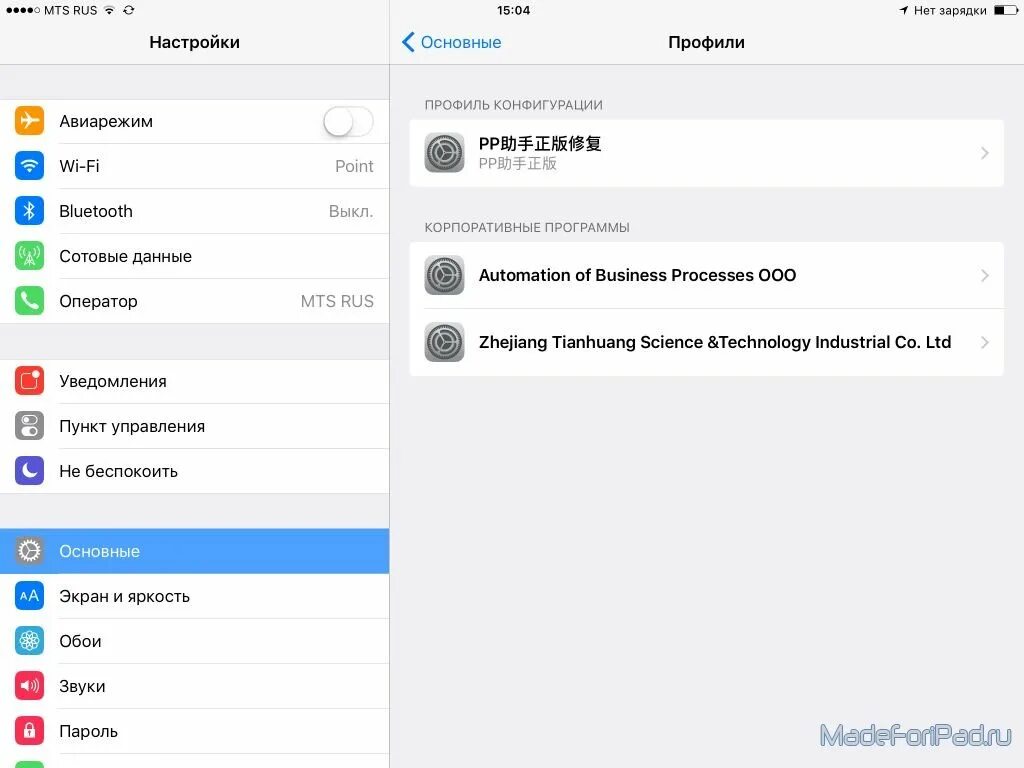
Task: Tap the flower Обои icon
Action: pos(29,641)
